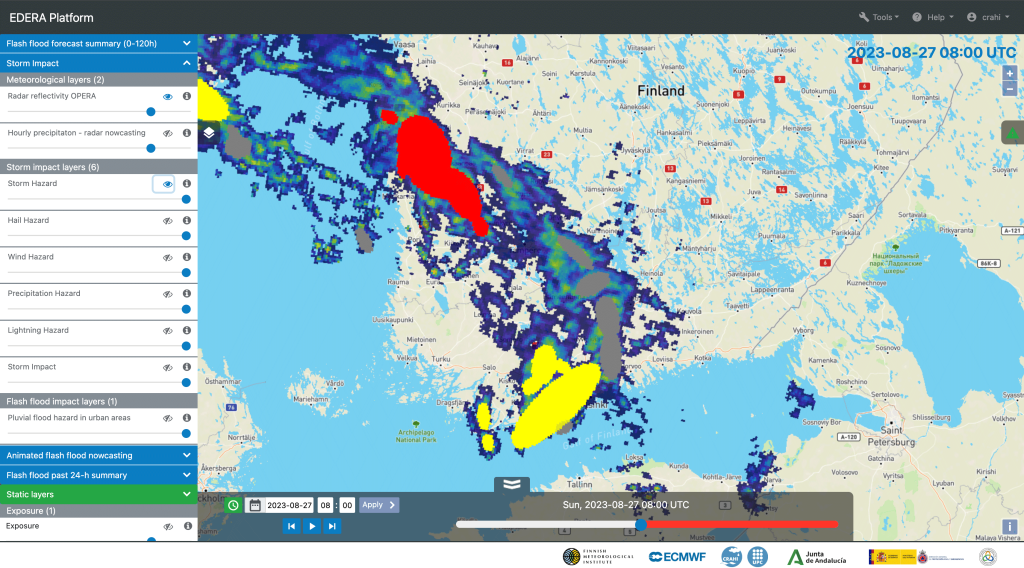This screenshot has width=1024, height=568.
Task: Click the Apply button
Action: pyautogui.click(x=378, y=505)
